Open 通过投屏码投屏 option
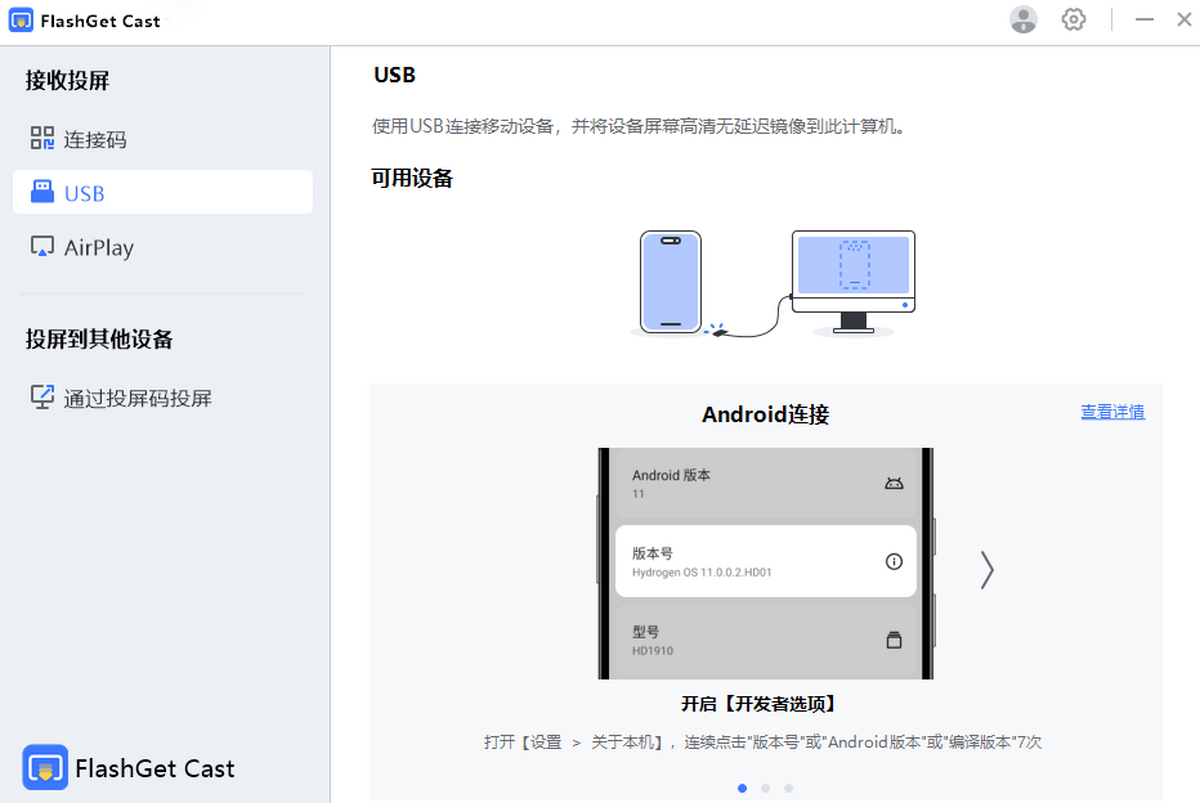Viewport: 1200px width, 803px height. point(163,398)
